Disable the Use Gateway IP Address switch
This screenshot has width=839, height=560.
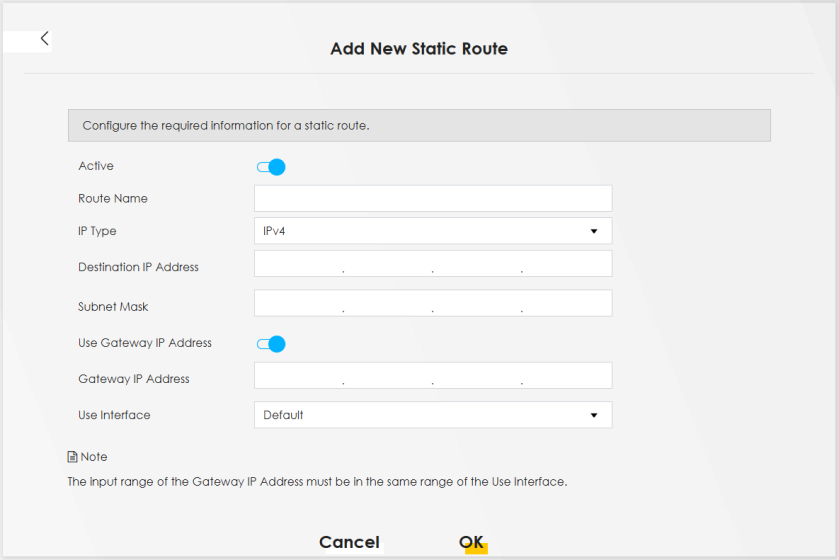click(271, 344)
